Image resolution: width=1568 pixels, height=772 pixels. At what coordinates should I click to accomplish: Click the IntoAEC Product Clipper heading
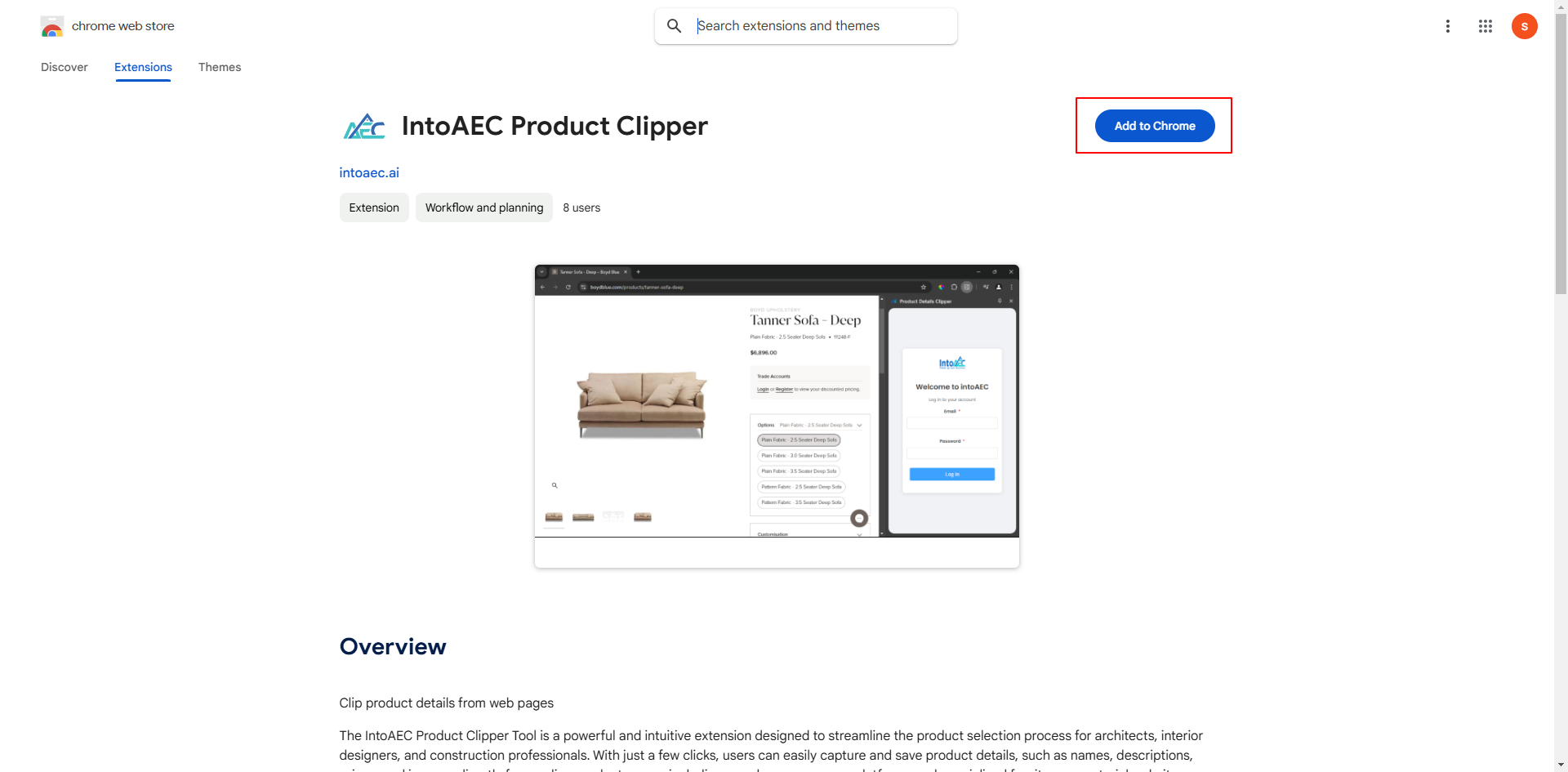(555, 126)
